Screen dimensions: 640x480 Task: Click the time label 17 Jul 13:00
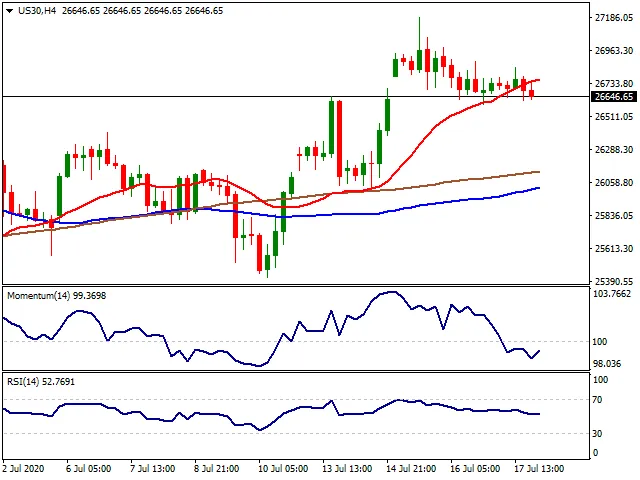point(539,469)
